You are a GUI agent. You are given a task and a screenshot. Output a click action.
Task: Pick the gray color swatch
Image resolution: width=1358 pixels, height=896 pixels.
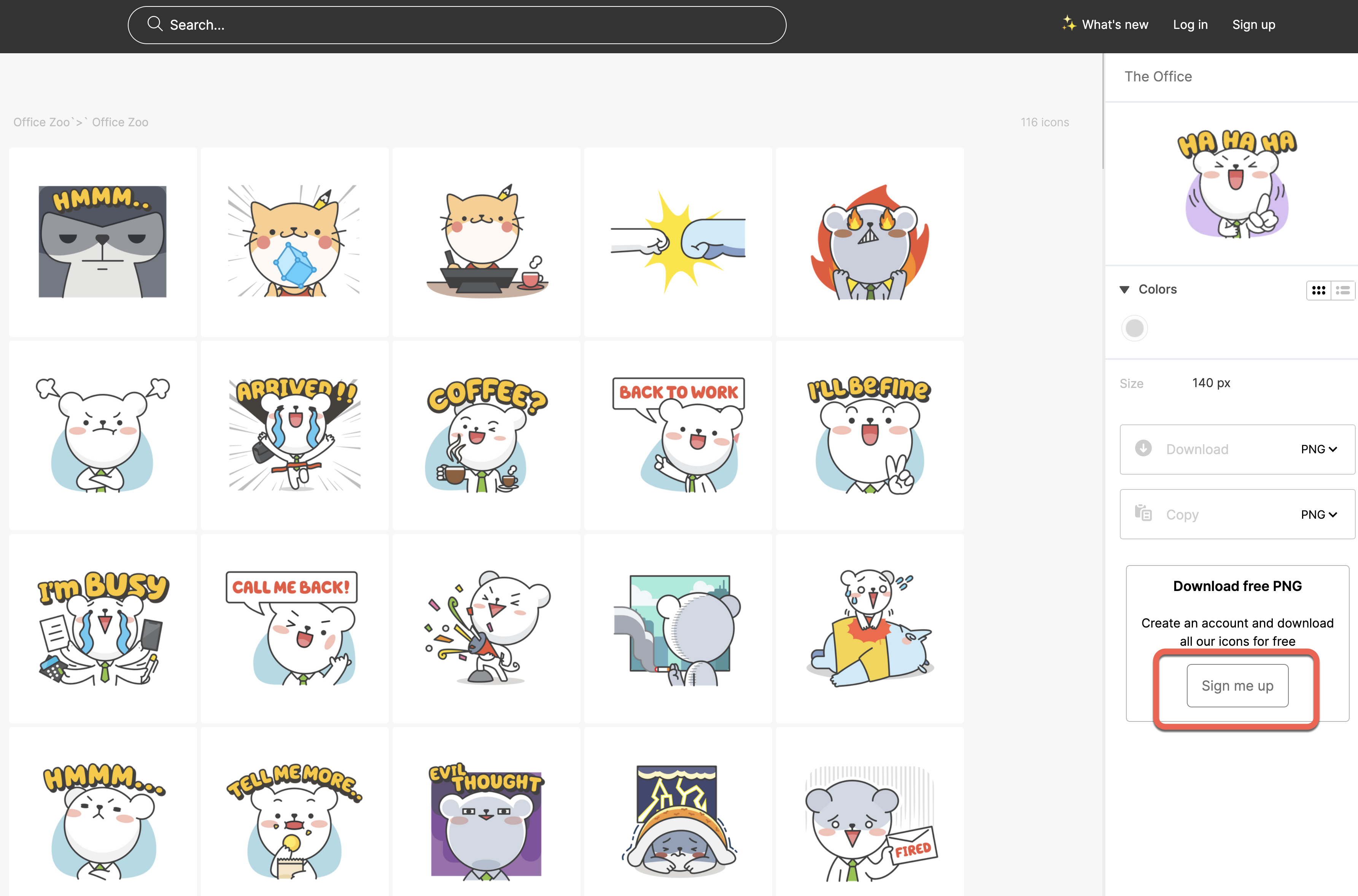coord(1135,329)
